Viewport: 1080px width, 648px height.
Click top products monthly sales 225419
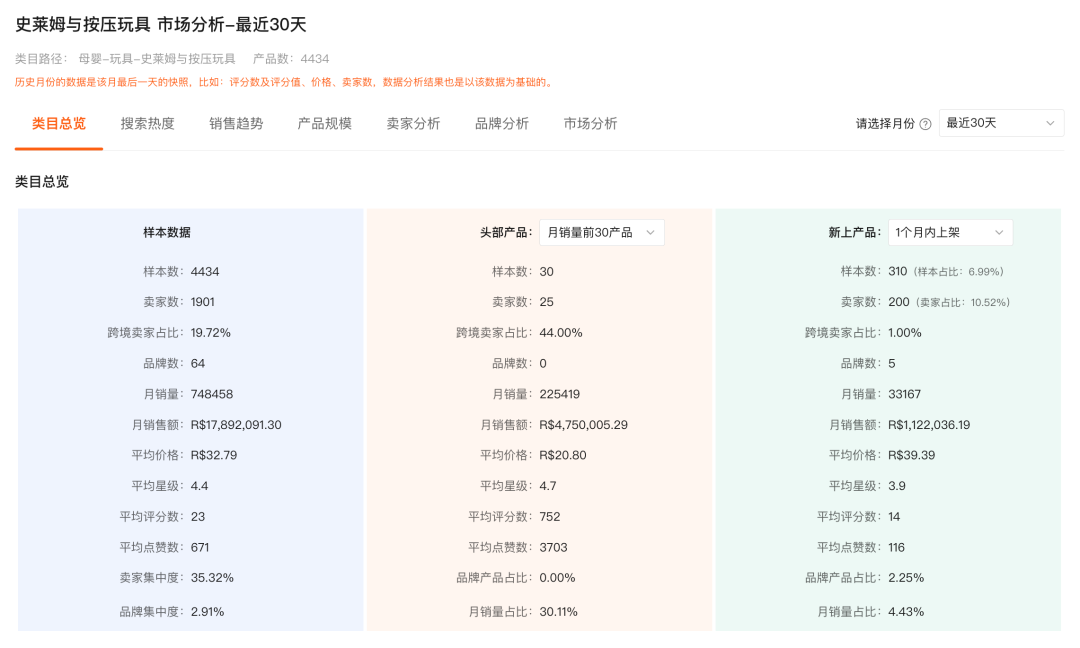(x=560, y=395)
